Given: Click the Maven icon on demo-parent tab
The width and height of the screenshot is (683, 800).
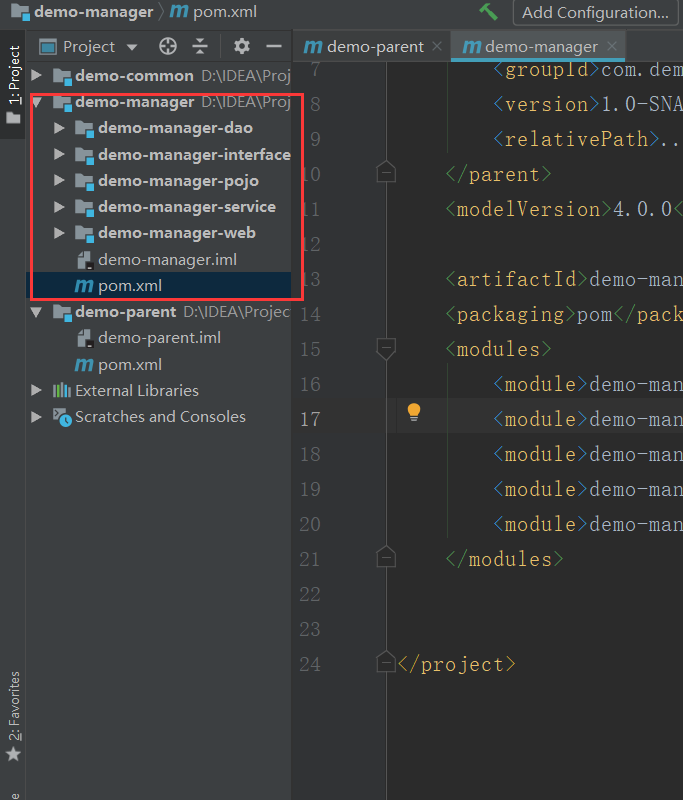Looking at the screenshot, I should tap(313, 47).
